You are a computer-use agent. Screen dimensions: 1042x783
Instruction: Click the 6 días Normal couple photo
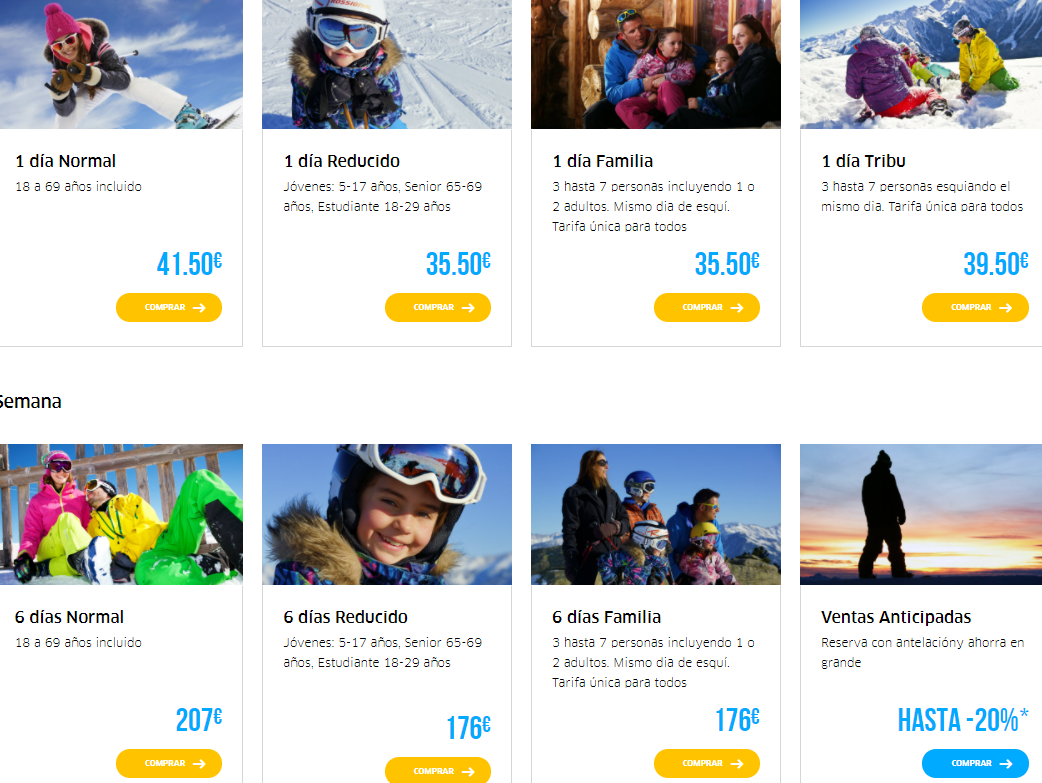pos(120,514)
